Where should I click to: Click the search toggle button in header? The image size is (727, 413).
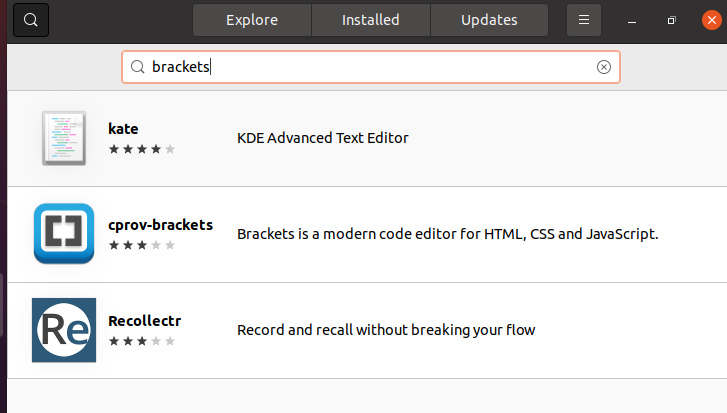point(30,20)
